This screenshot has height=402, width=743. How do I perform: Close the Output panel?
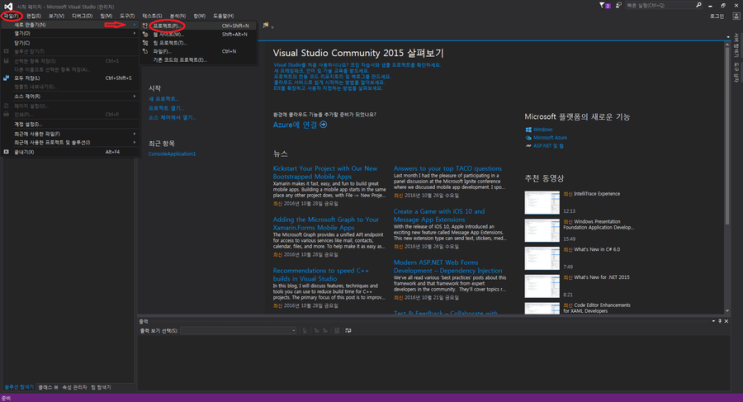[x=726, y=321]
